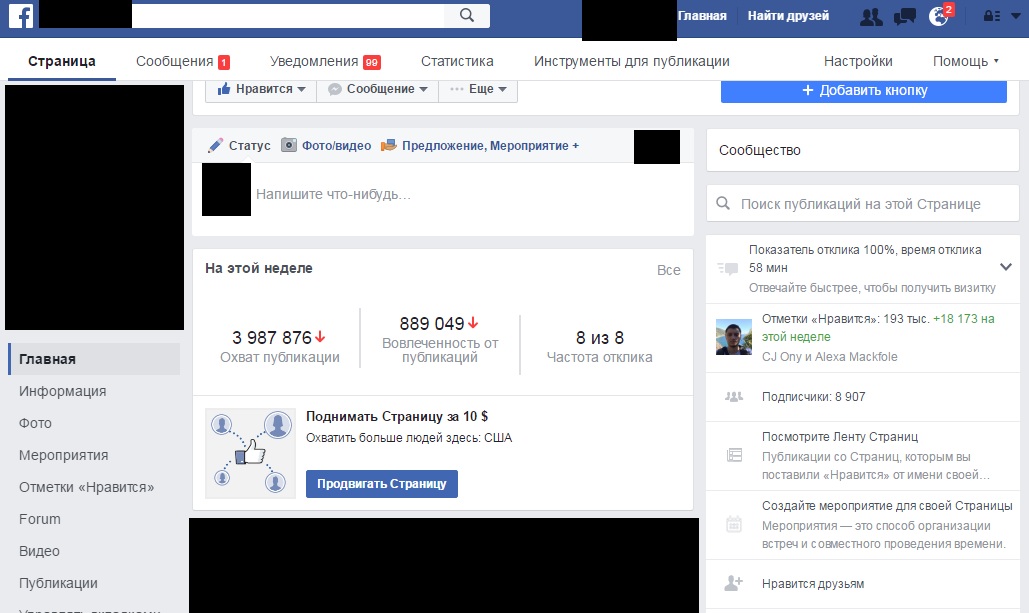Click the top Facebook search input field
Viewport: 1029px width, 613px height.
tap(287, 16)
